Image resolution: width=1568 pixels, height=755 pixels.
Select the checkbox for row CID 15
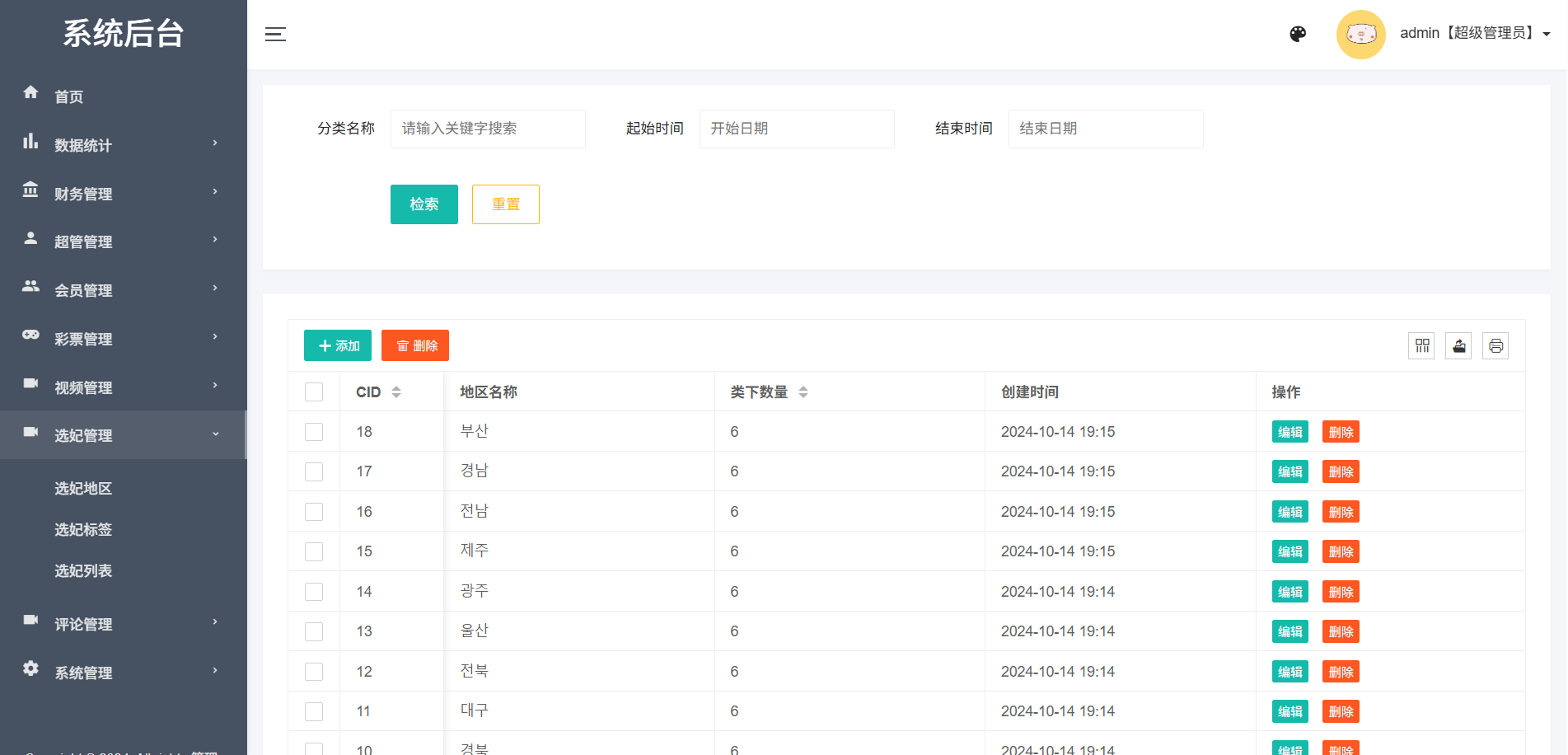click(x=314, y=551)
